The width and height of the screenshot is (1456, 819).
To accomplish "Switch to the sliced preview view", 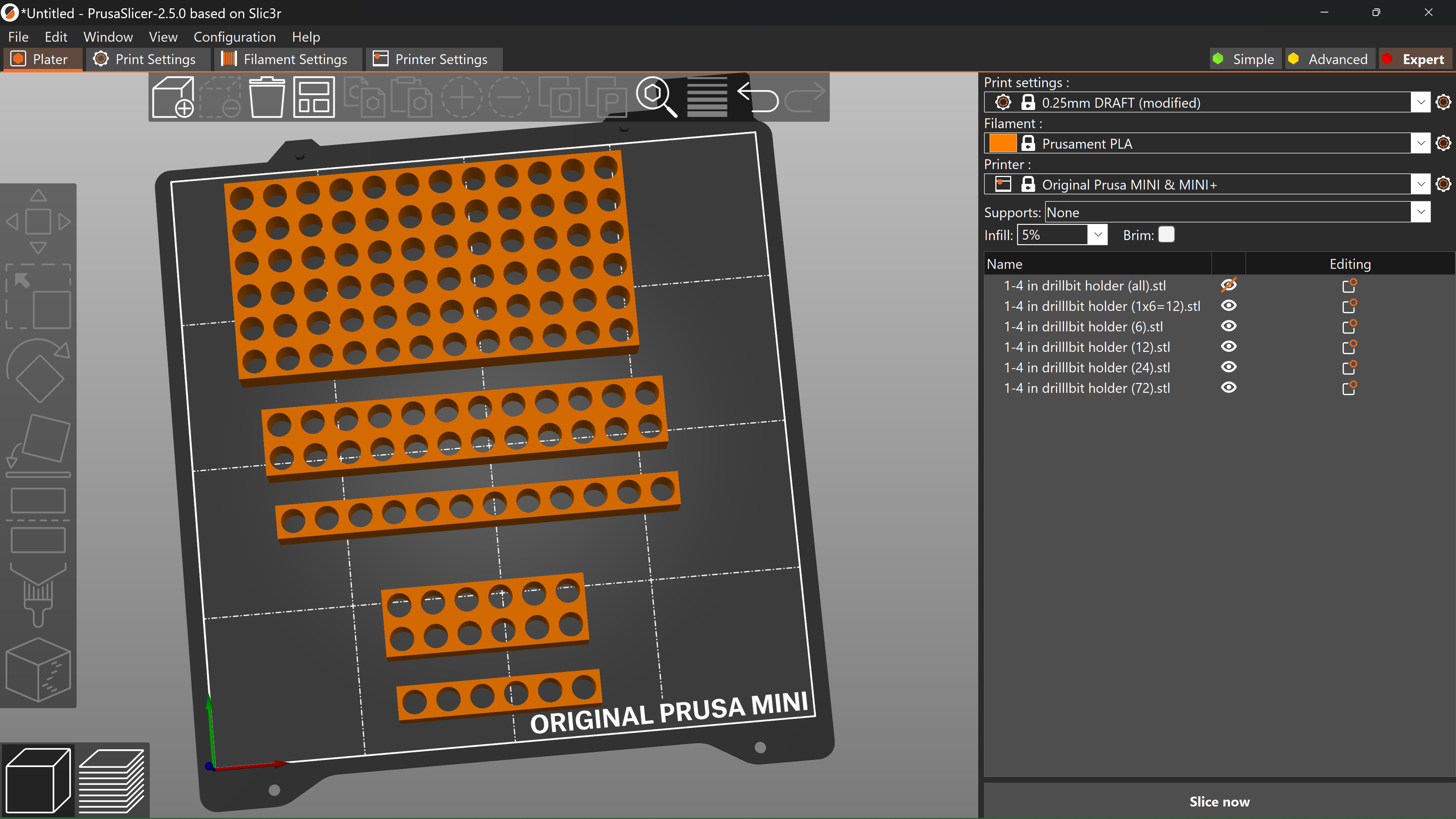I will pyautogui.click(x=112, y=780).
